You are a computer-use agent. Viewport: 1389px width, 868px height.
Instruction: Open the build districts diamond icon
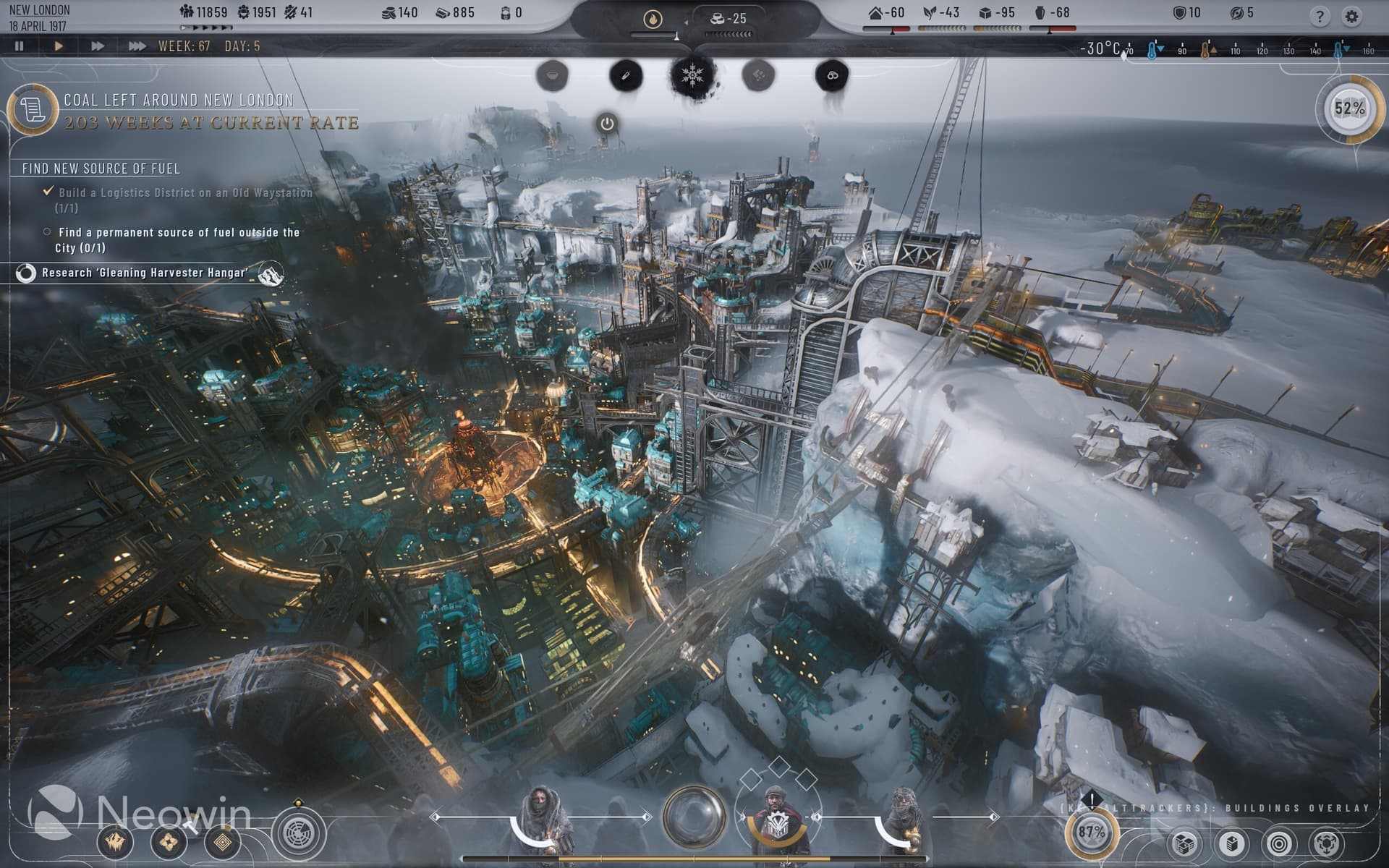pos(223,841)
